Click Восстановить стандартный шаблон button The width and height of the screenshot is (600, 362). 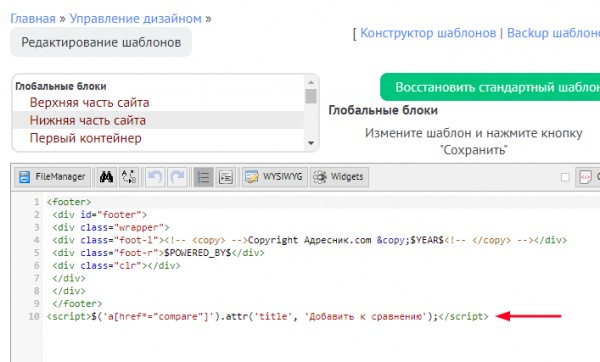490,87
